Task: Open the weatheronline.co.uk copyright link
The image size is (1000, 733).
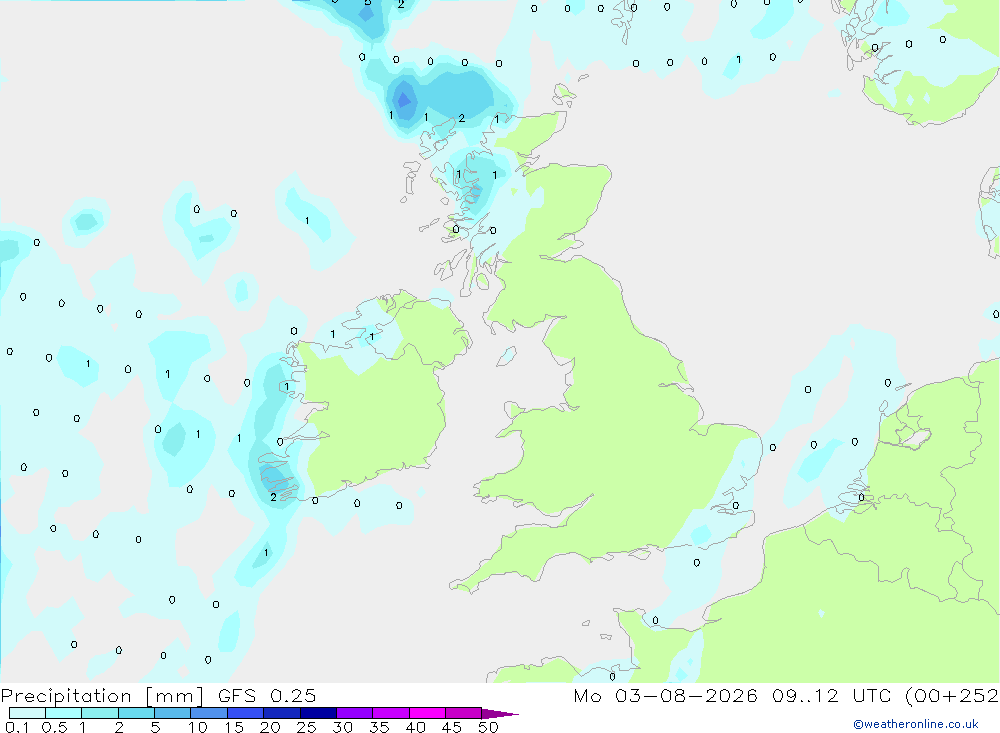Action: (916, 724)
